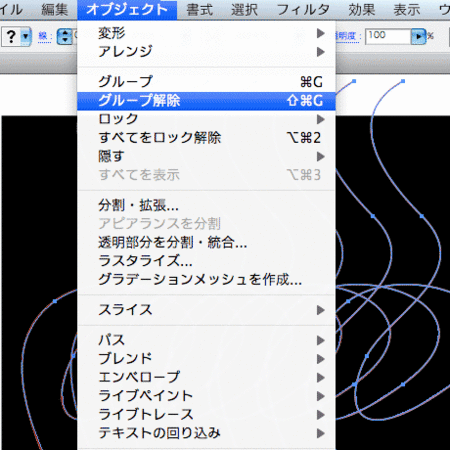Choose グループ from the object menu
Image resolution: width=450 pixels, height=450 pixels.
coord(206,82)
